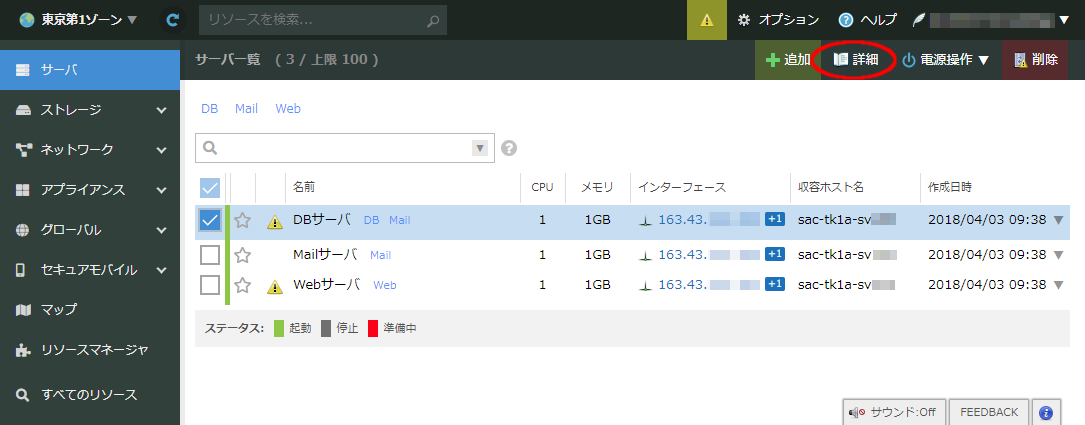Click the +1 interface badge for Mailサーバ

[774, 254]
